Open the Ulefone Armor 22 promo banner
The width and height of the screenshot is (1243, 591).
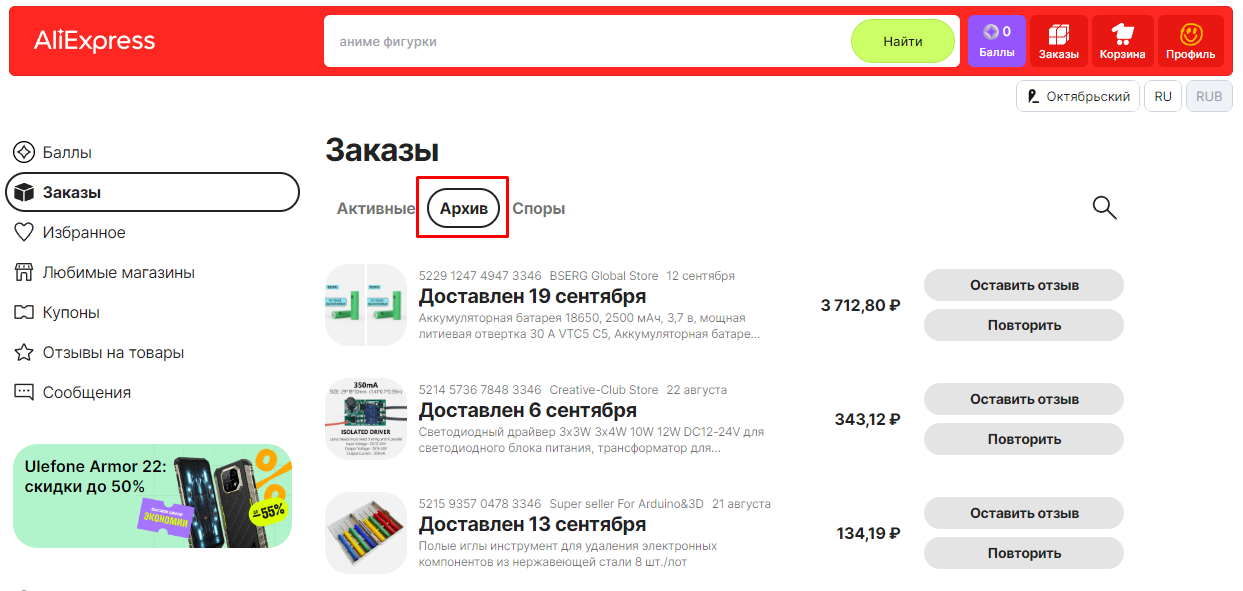click(x=152, y=496)
